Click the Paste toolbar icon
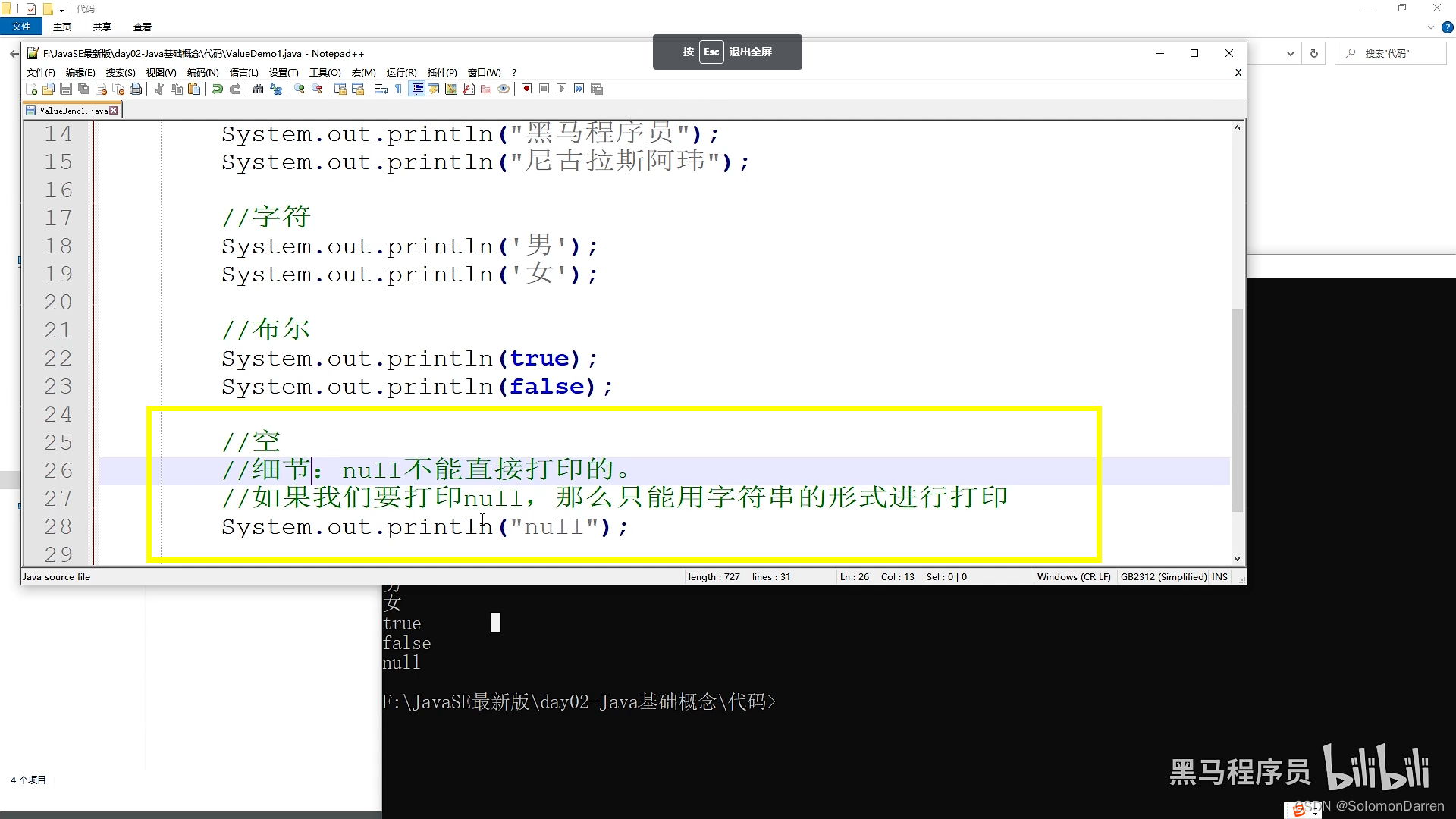The width and height of the screenshot is (1456, 819). [x=194, y=89]
